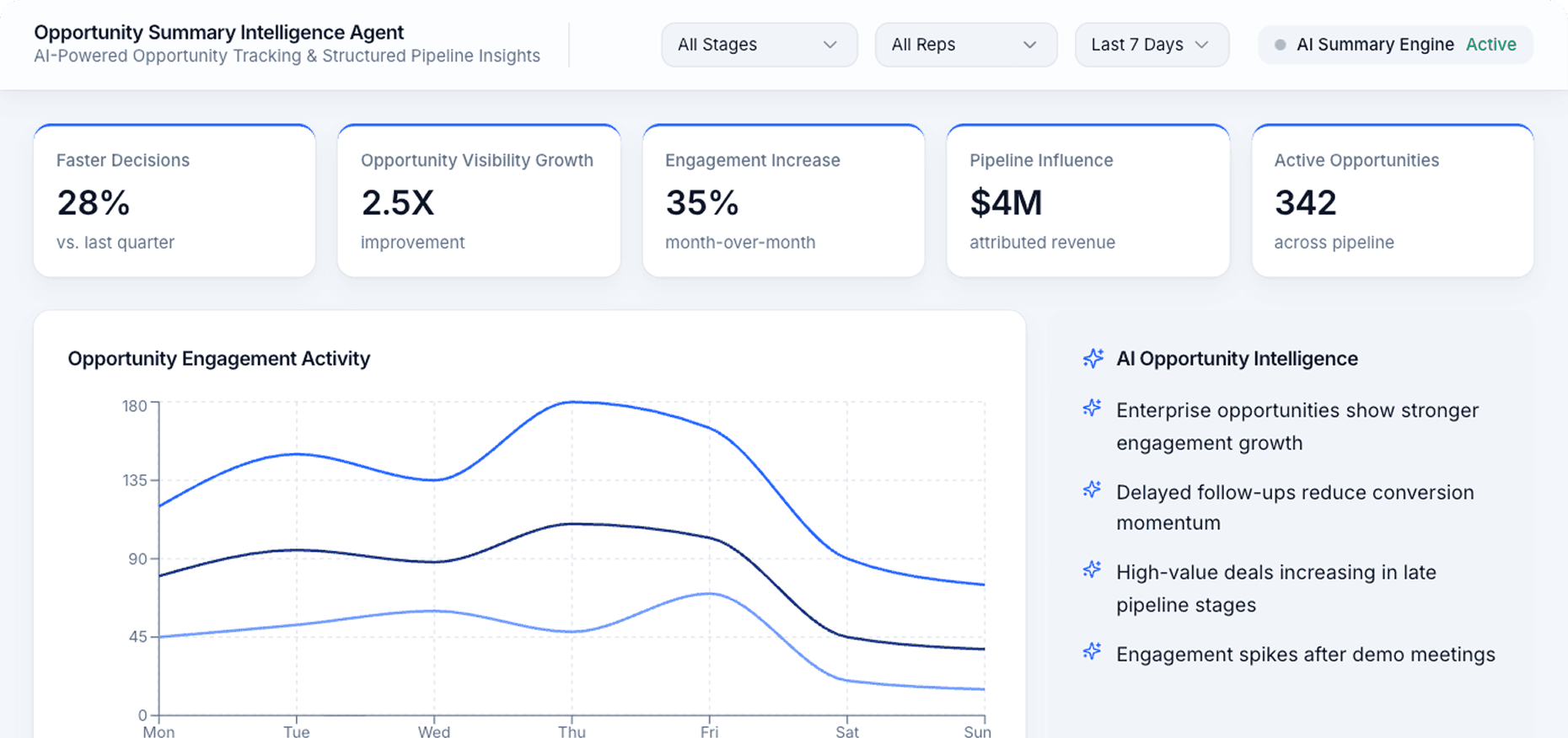1568x738 pixels.
Task: Click the Engagement Increase 35% value
Action: tap(702, 203)
